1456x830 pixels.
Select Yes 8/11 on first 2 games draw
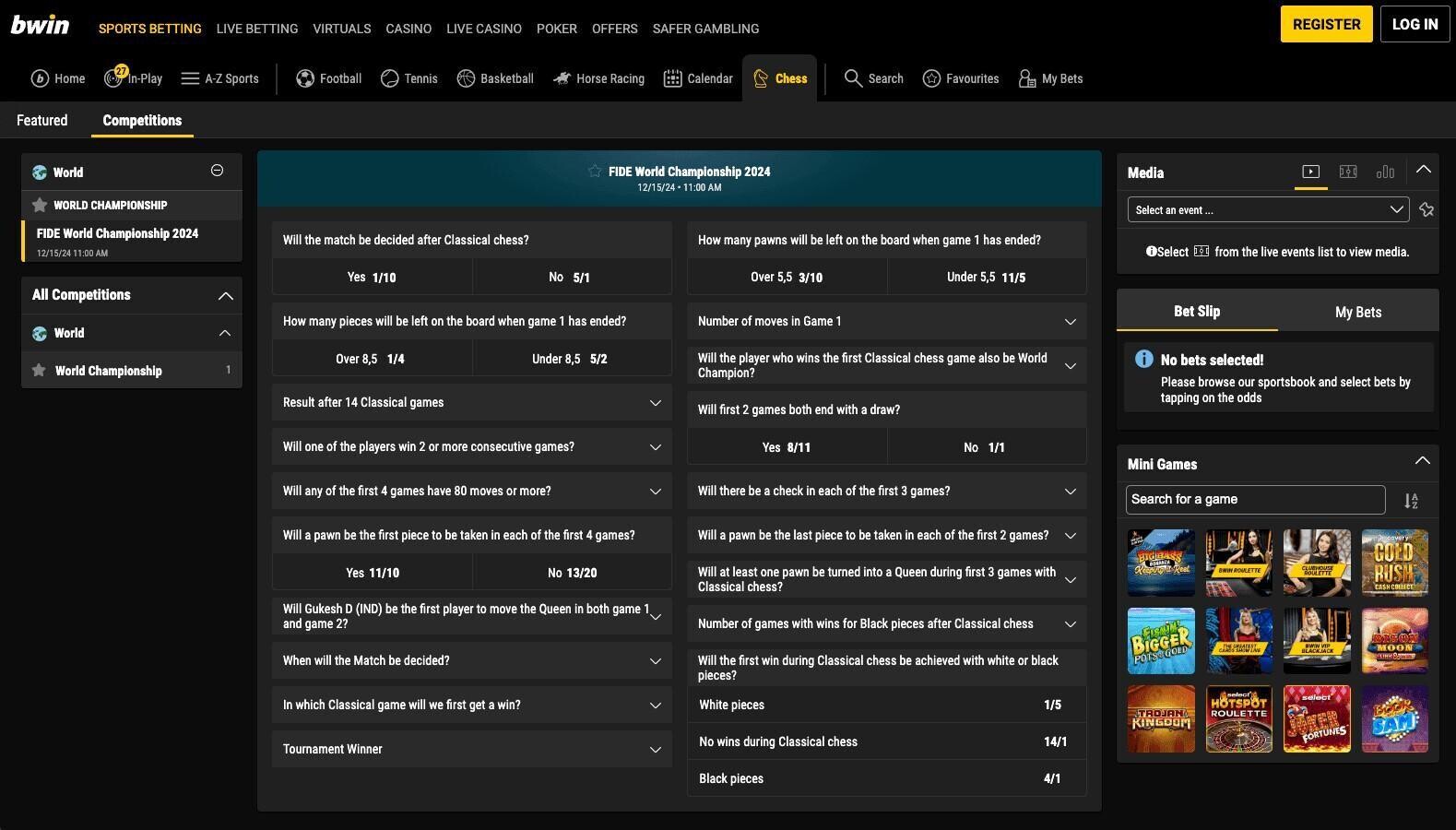click(787, 447)
